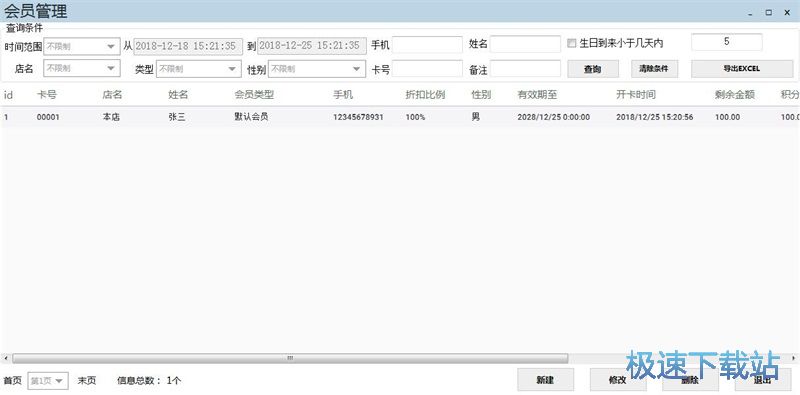Click the end date field 2018-12-25 15:21:35
Screen dimensions: 800x395
tap(312, 46)
